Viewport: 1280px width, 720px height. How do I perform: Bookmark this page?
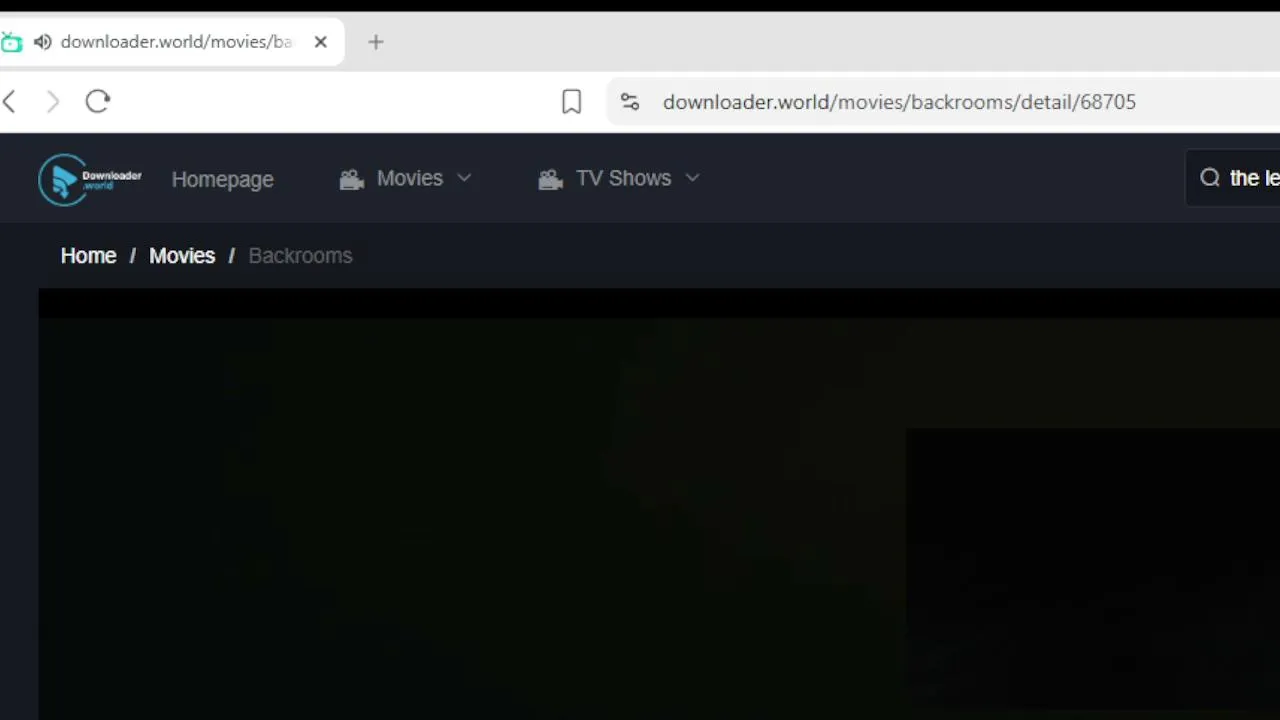click(571, 101)
